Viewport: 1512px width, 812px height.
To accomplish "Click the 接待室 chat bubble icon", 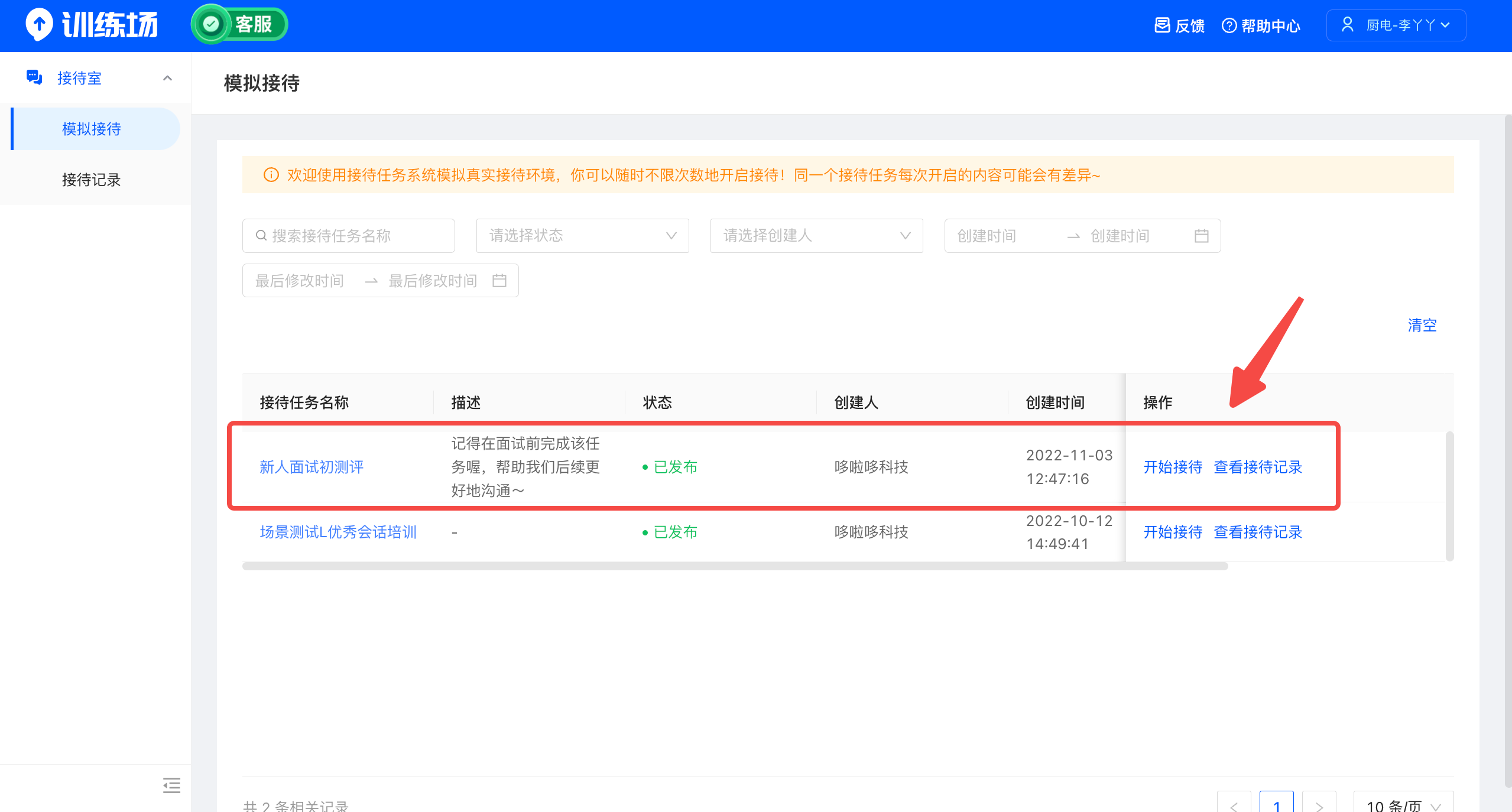I will pyautogui.click(x=34, y=77).
